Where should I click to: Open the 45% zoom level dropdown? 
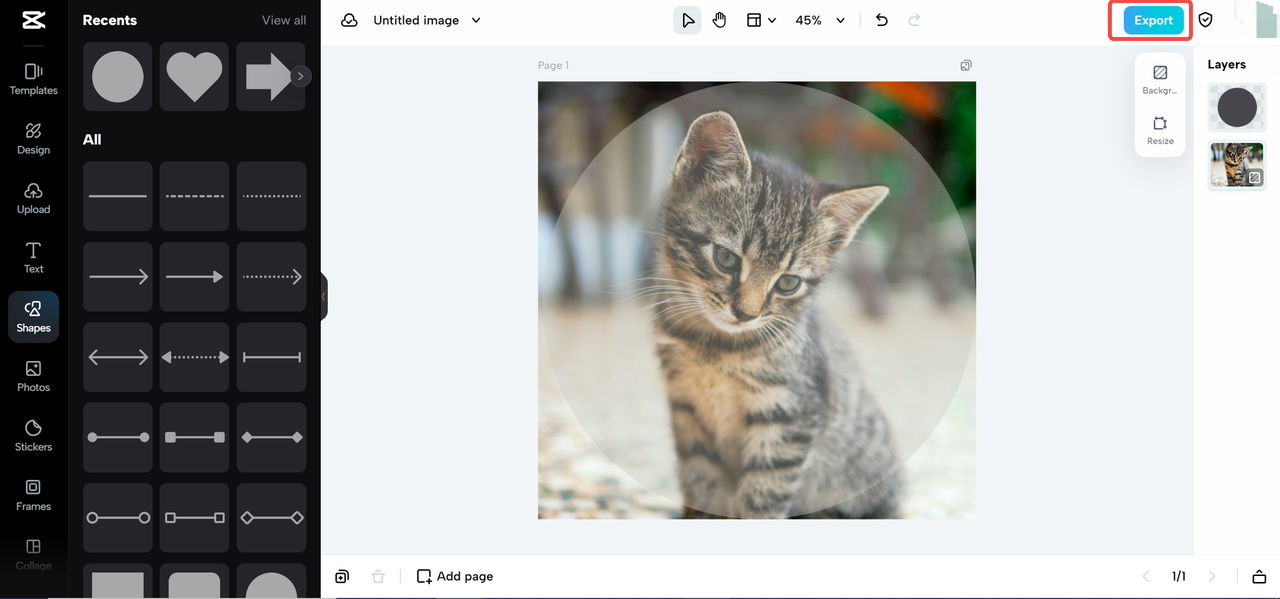click(x=820, y=20)
